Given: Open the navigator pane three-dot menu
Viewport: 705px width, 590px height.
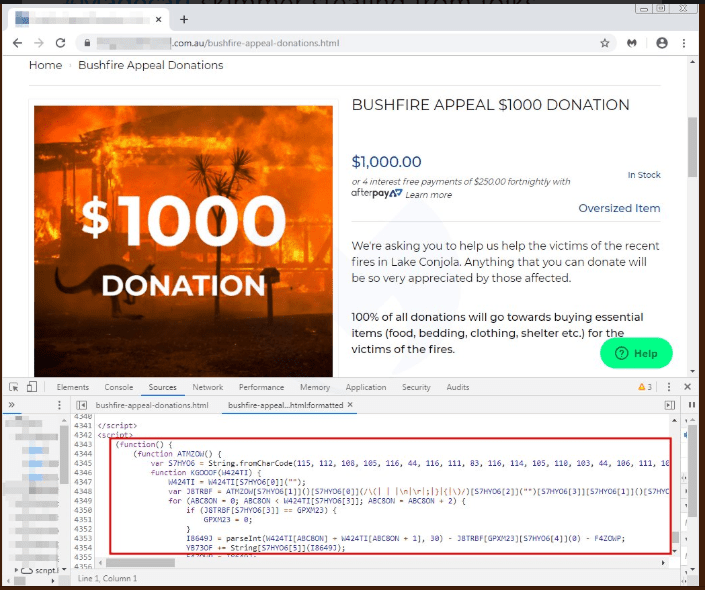Looking at the screenshot, I should click(x=59, y=405).
